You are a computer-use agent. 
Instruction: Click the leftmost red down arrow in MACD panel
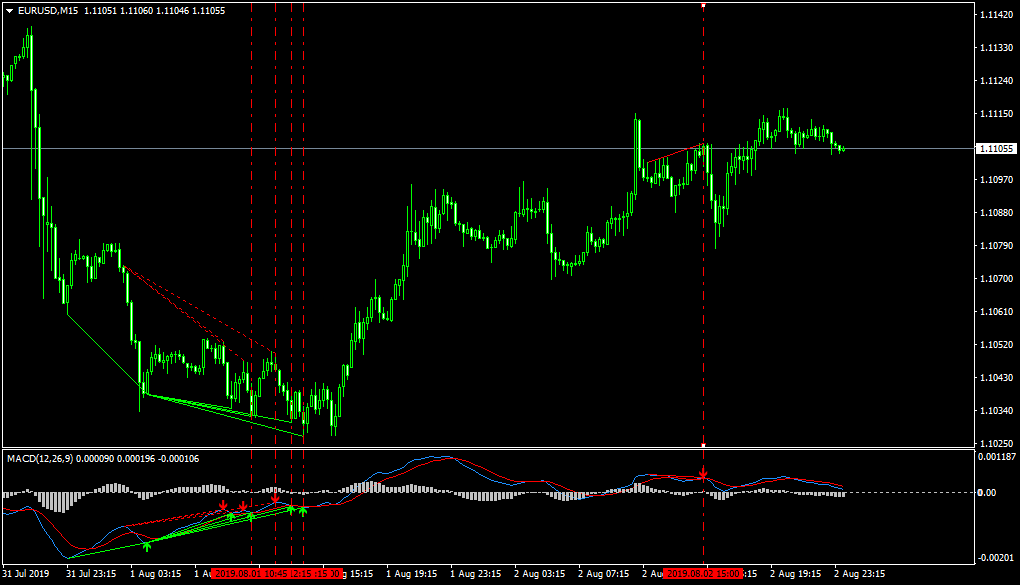[223, 507]
